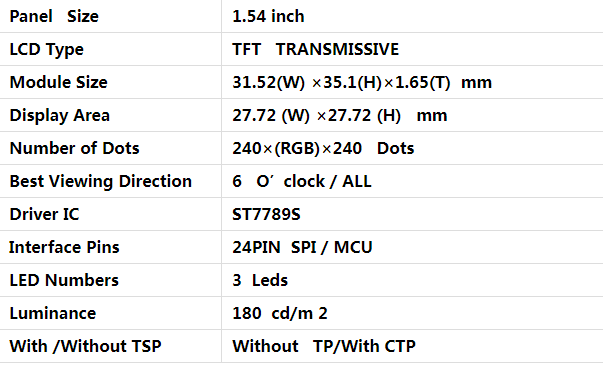Select the 180 cd/m 2 luminance value
603x366 pixels.
[280, 314]
